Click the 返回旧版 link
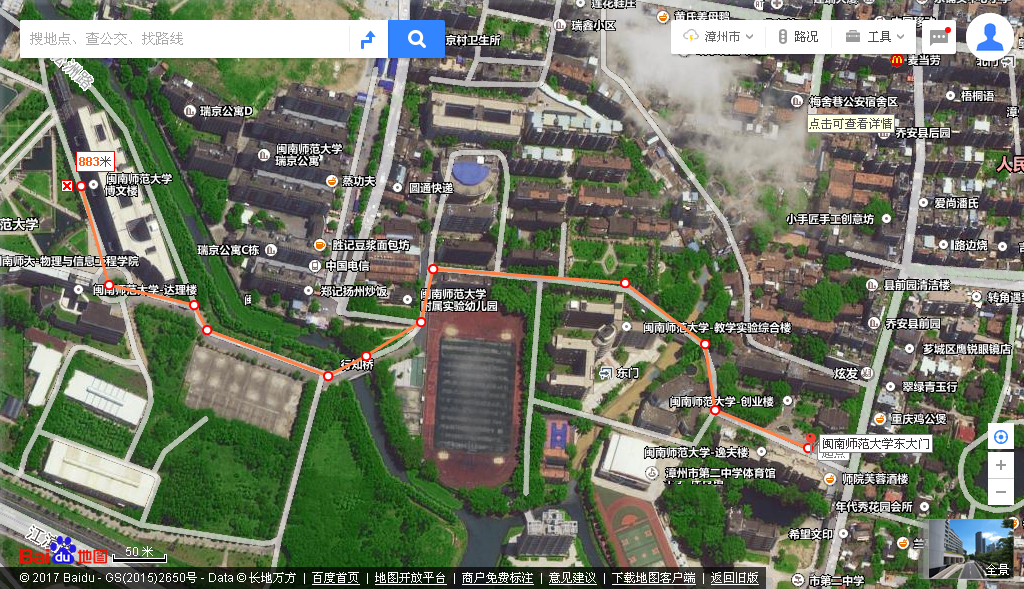Screen dimensions: 1024x589 (x=735, y=578)
